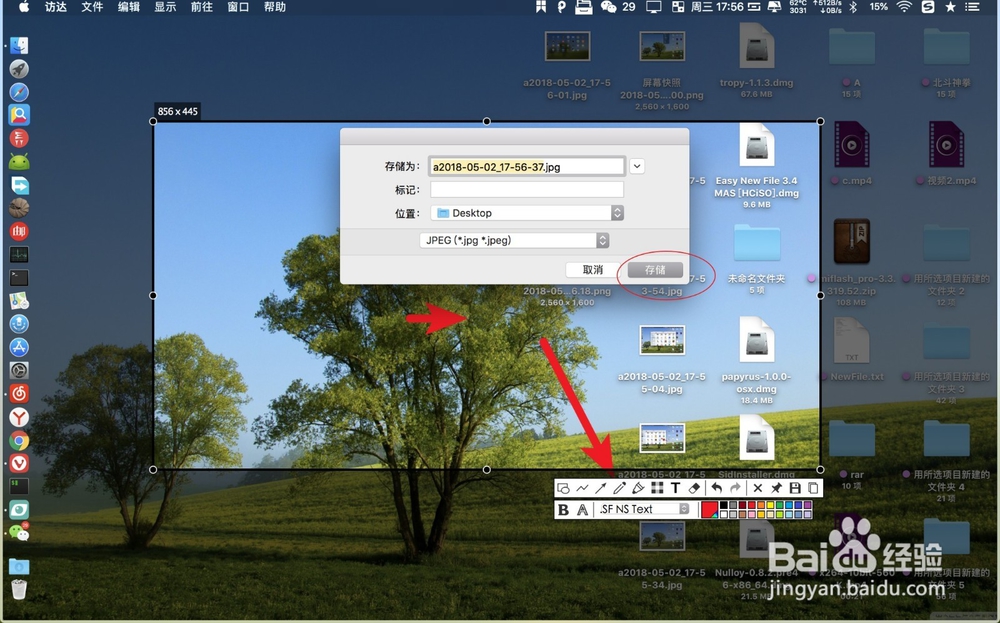Select the text T tool
The image size is (1000, 623).
[x=675, y=488]
